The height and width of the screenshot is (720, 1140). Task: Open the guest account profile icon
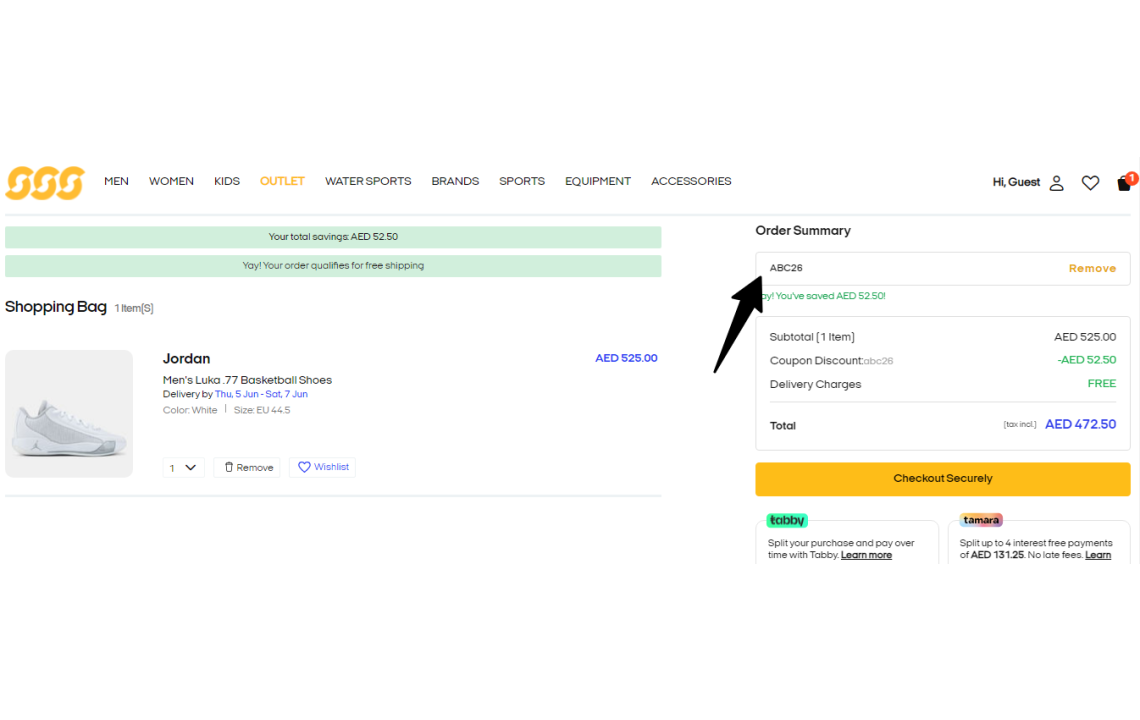pos(1056,183)
